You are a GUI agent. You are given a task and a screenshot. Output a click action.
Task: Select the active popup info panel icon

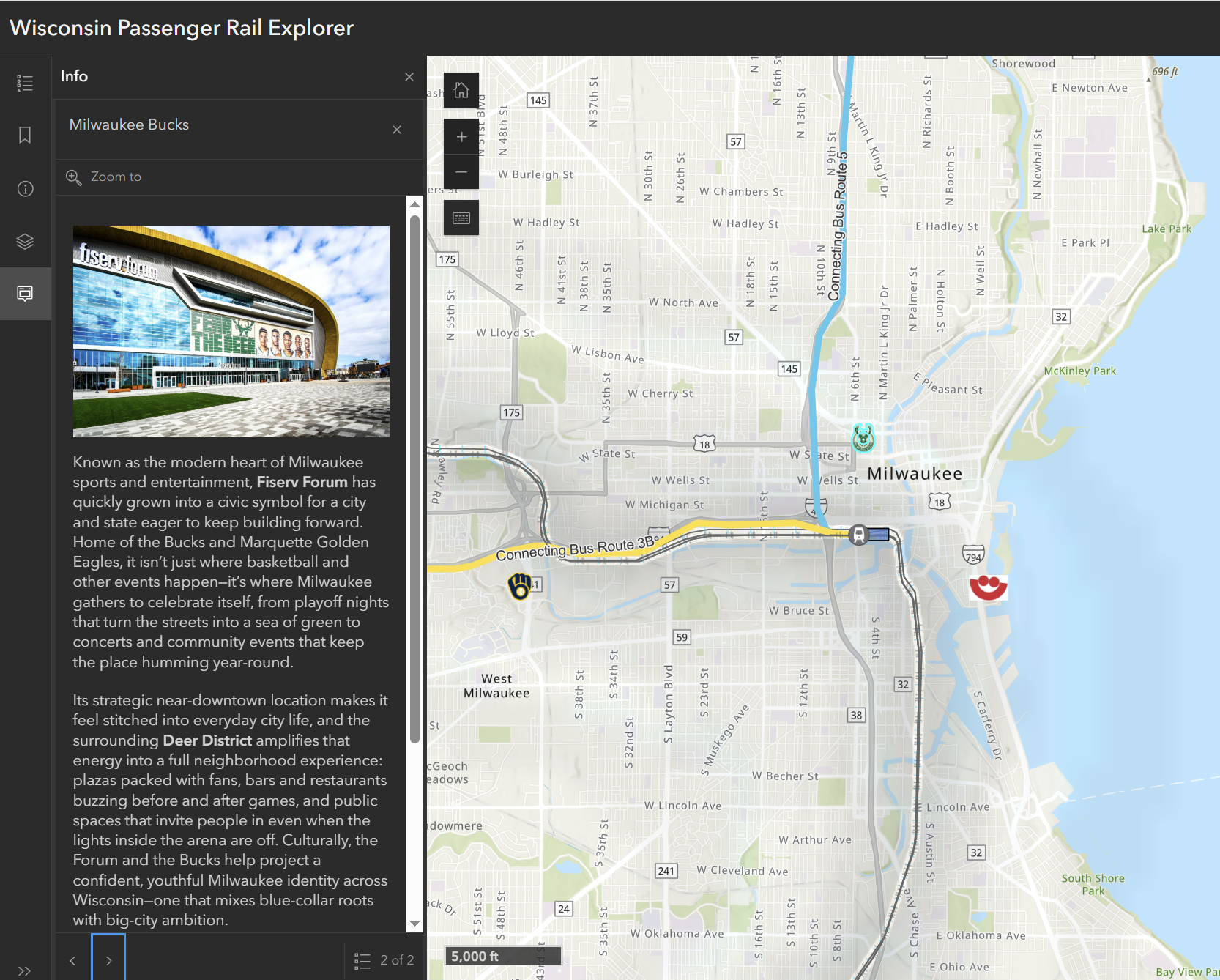click(x=25, y=294)
